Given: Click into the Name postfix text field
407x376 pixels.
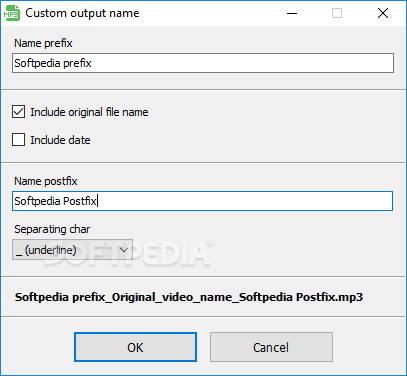Looking at the screenshot, I should [203, 201].
